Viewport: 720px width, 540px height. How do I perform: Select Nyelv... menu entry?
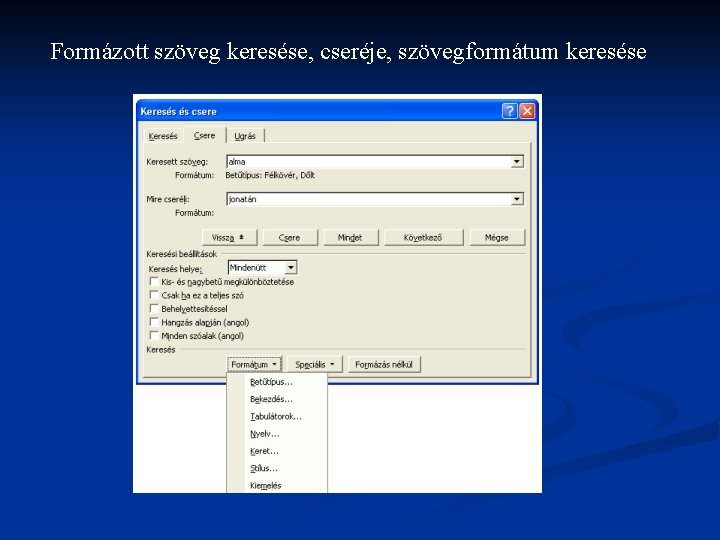277,434
